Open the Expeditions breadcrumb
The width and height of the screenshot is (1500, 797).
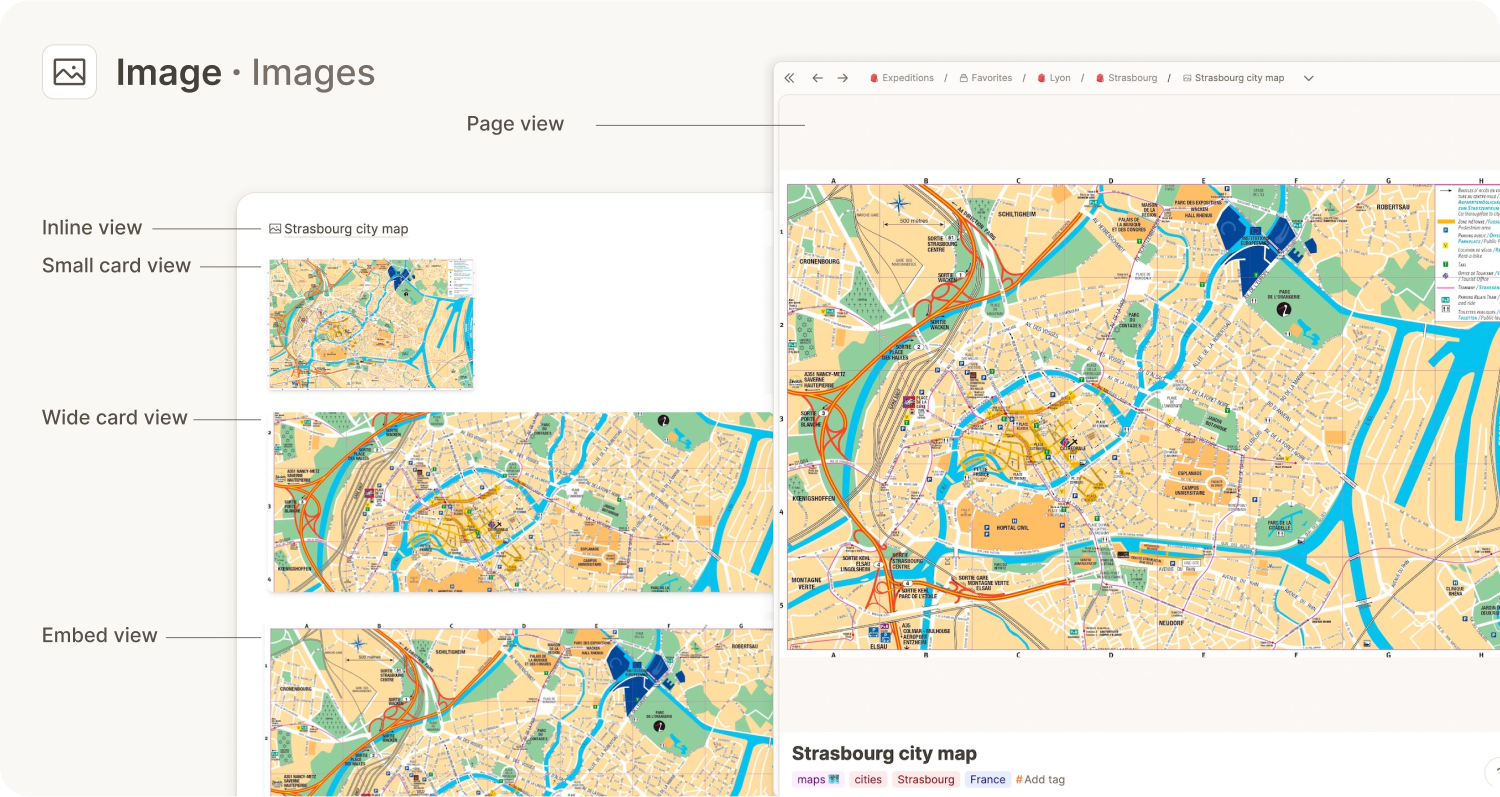click(x=901, y=78)
